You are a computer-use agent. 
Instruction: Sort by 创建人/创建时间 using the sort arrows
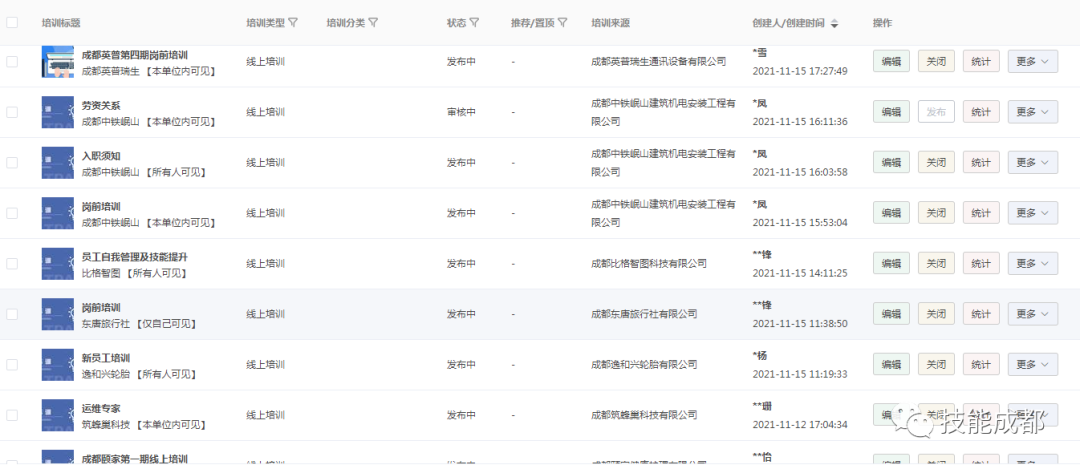coord(834,23)
